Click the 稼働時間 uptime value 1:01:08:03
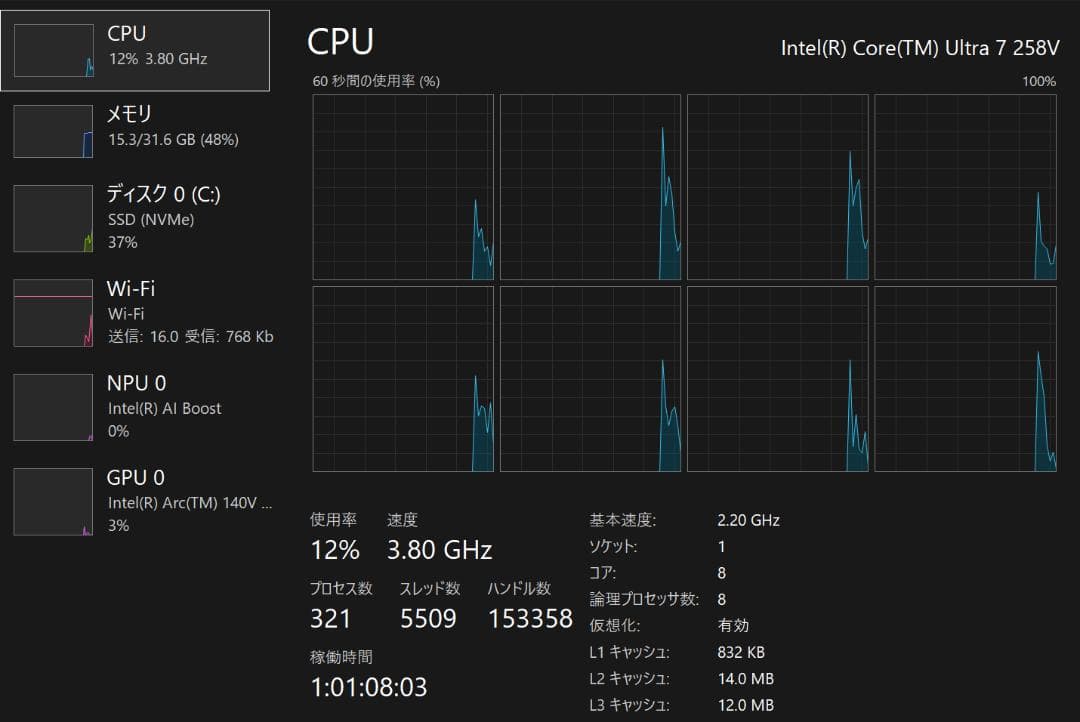Screen dimensions: 1080x722 pos(368,687)
